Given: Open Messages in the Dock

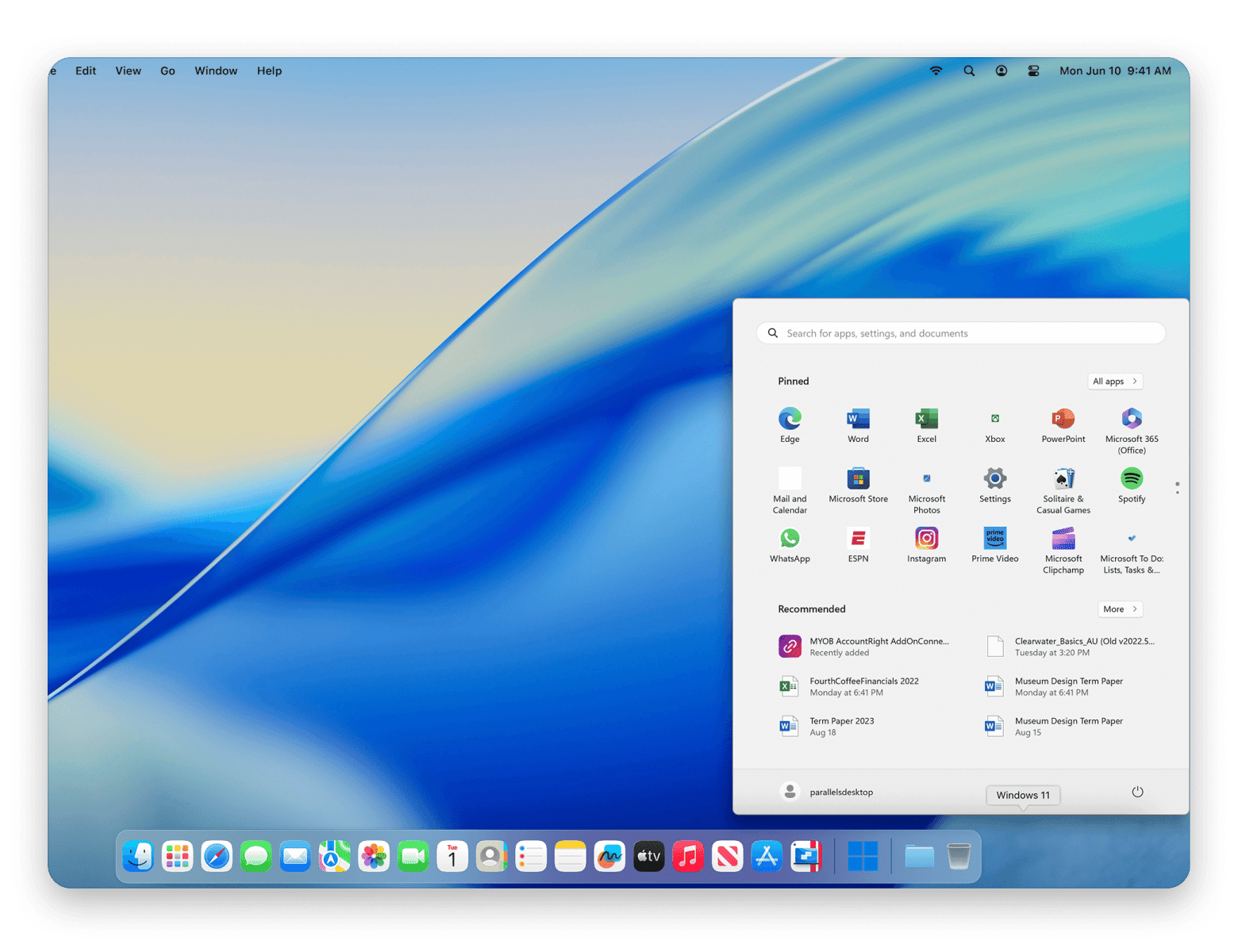Looking at the screenshot, I should pyautogui.click(x=256, y=856).
